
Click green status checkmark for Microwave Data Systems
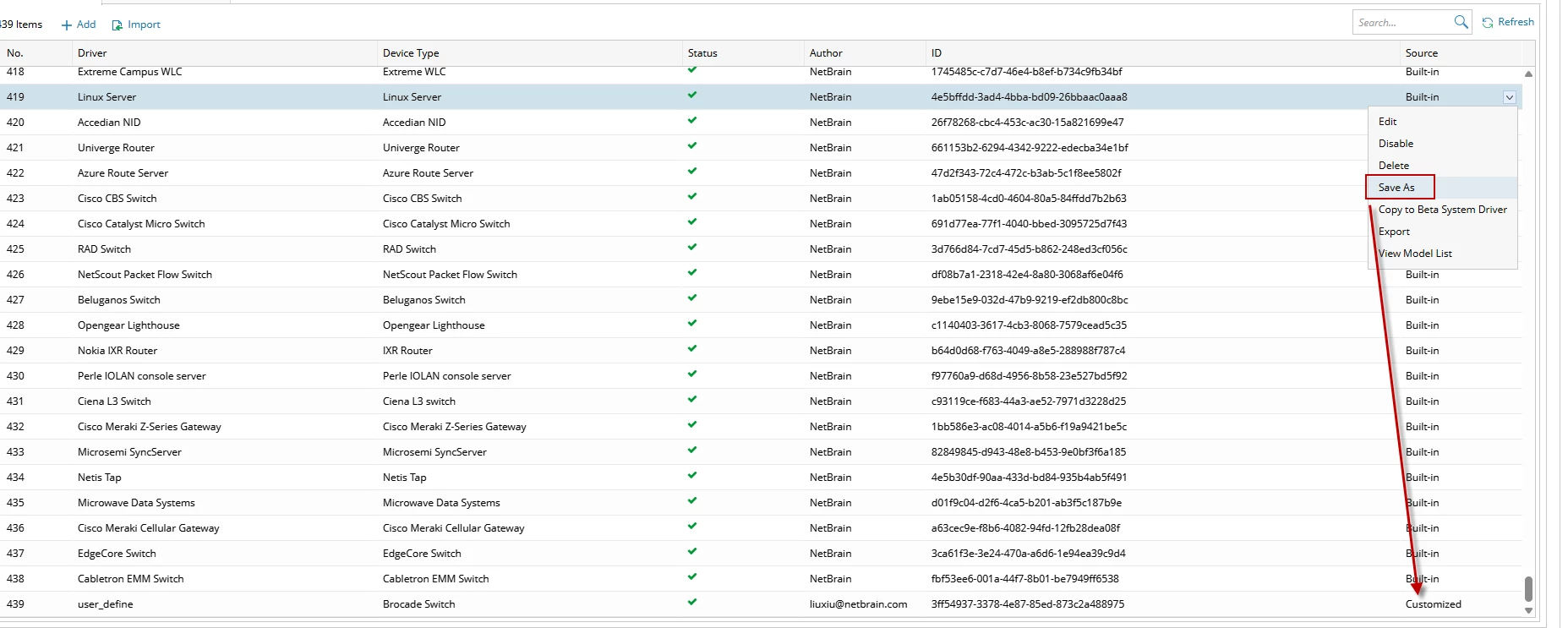(x=692, y=501)
